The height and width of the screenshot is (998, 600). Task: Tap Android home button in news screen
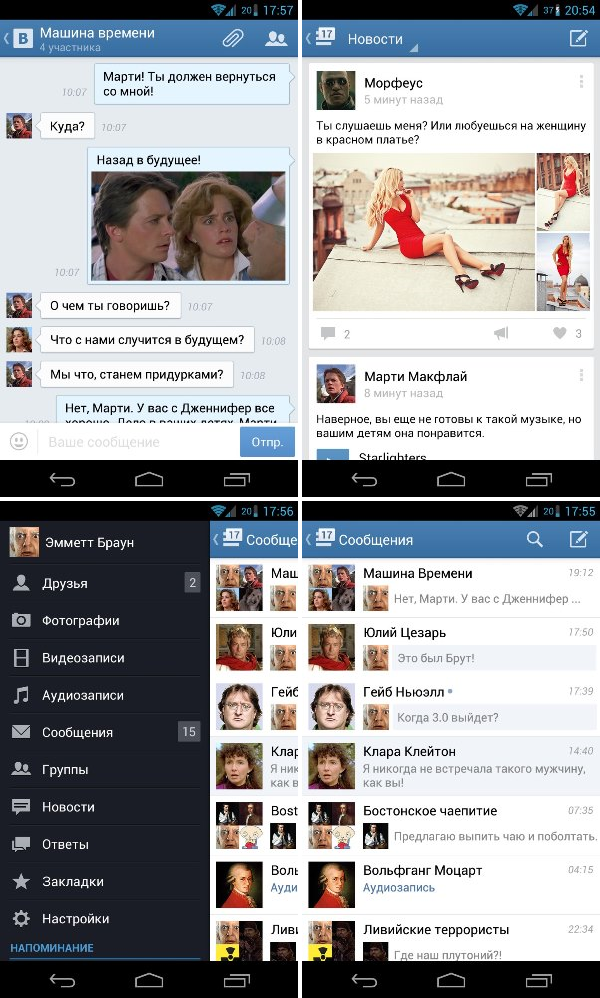451,479
